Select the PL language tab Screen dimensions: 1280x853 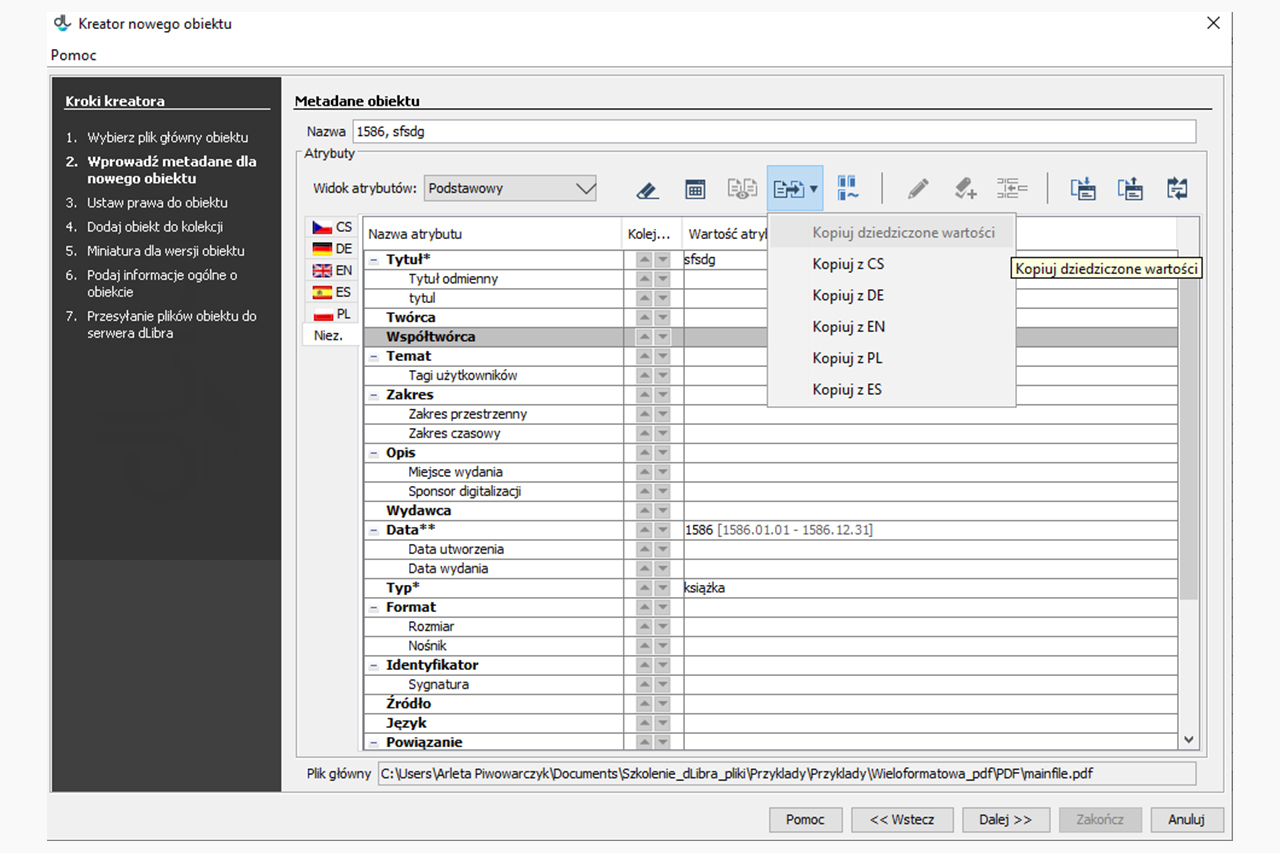point(332,314)
